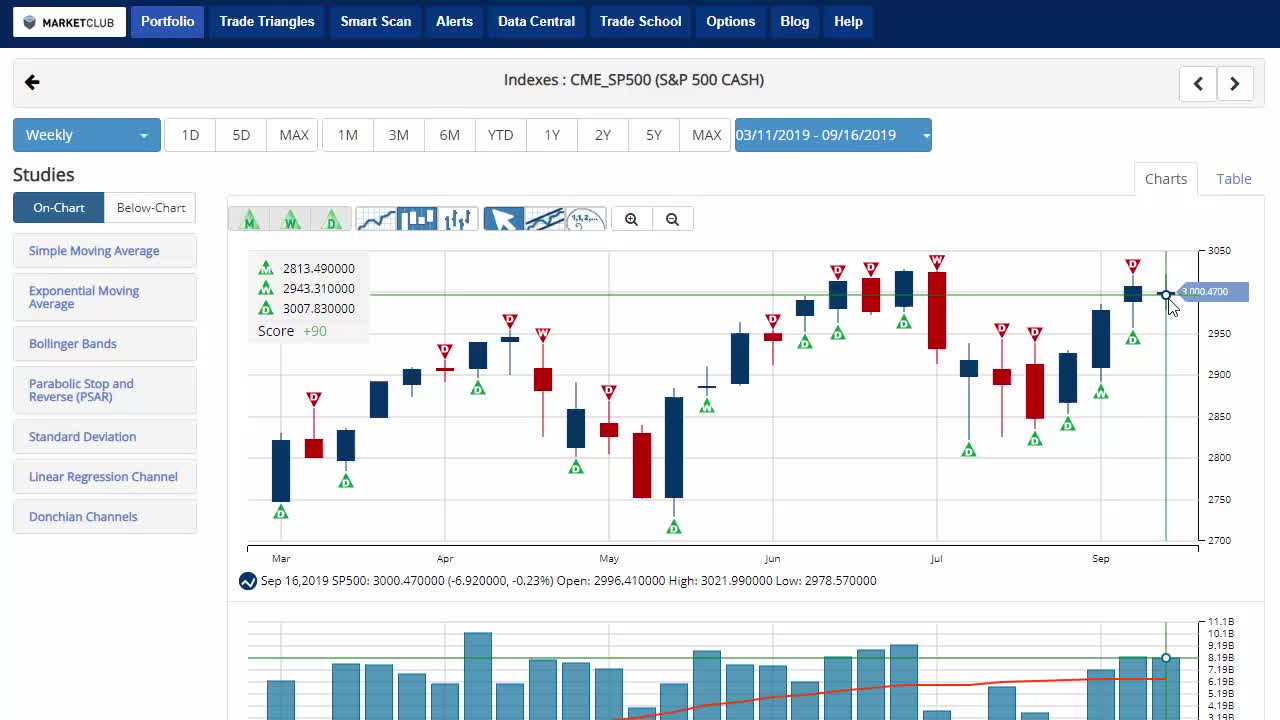Click the large red July candlestick

click(x=937, y=310)
